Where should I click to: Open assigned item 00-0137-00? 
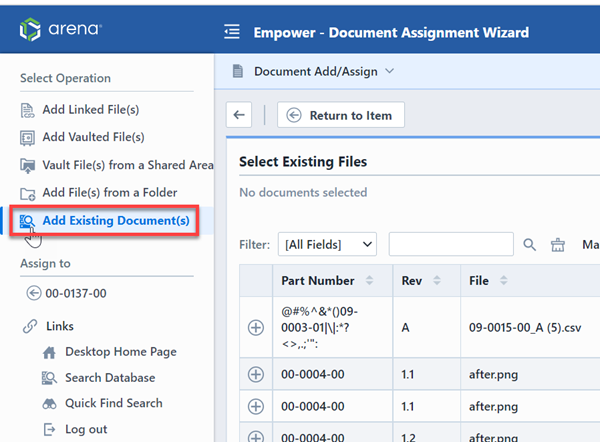76,294
